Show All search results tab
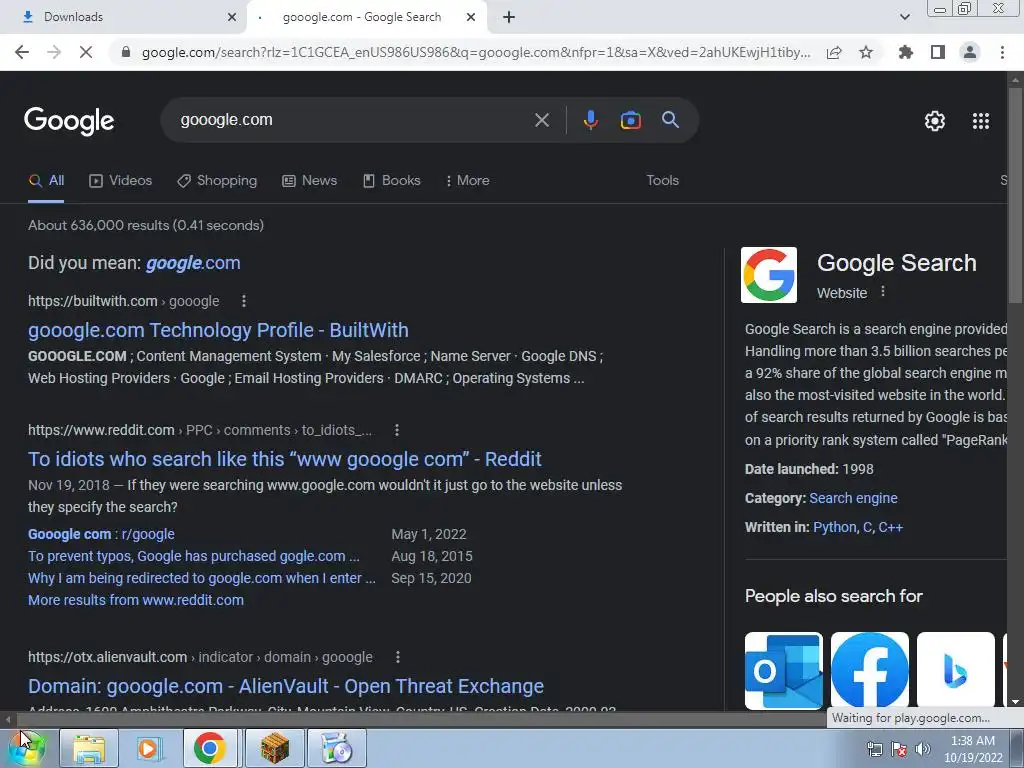Image resolution: width=1024 pixels, height=768 pixels. pyautogui.click(x=46, y=181)
